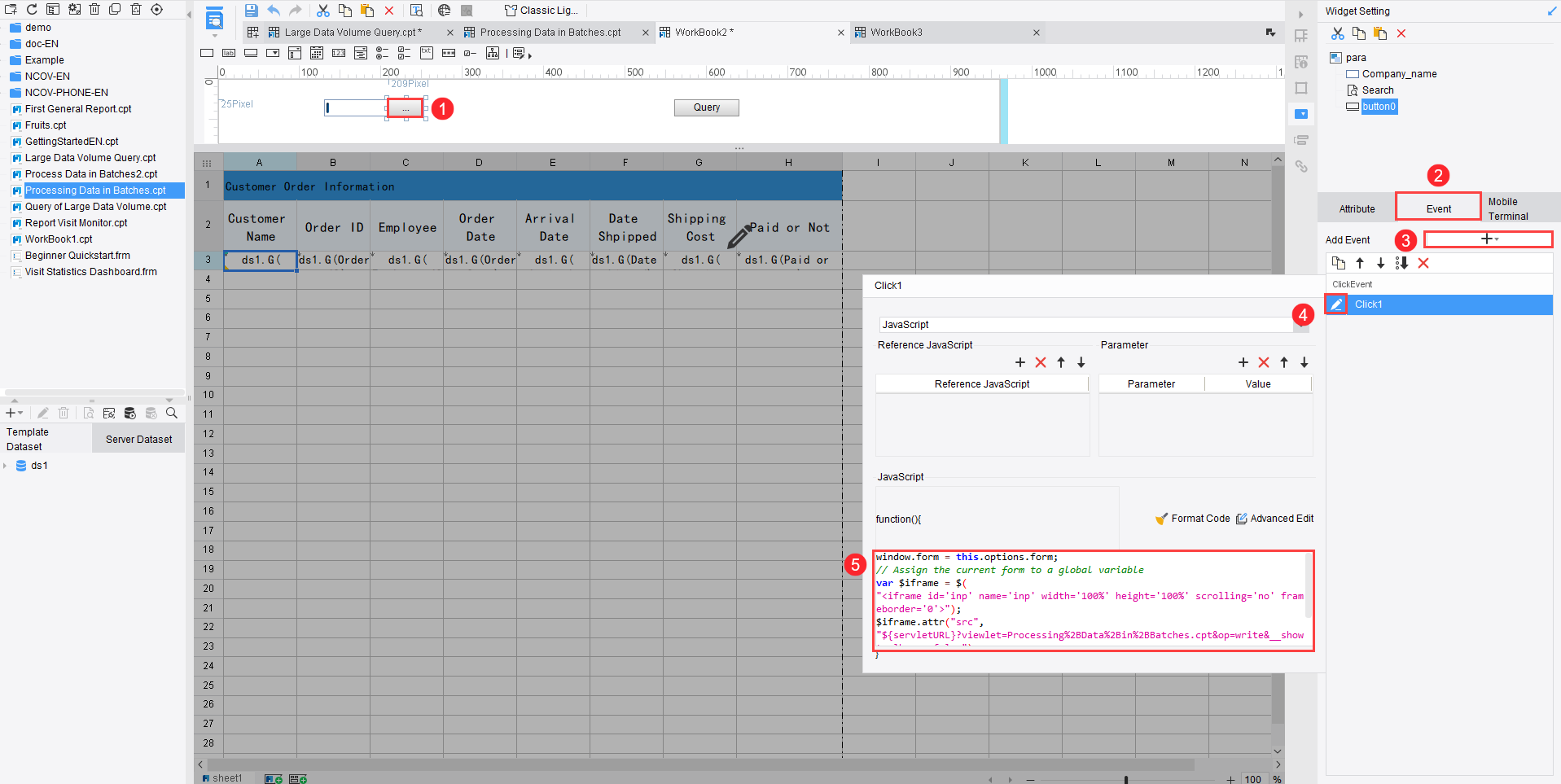Click the scissors icon in Widget Setting
This screenshot has height=784, width=1561.
click(1338, 33)
